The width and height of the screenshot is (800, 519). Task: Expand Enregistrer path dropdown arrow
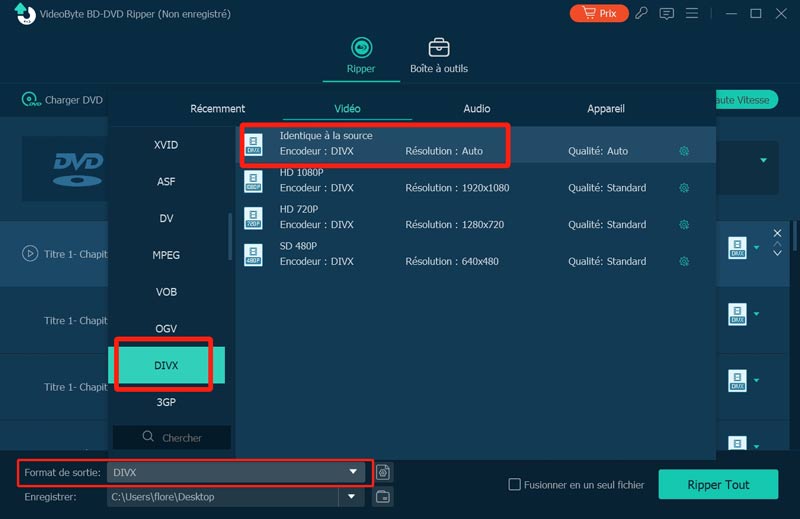[352, 497]
